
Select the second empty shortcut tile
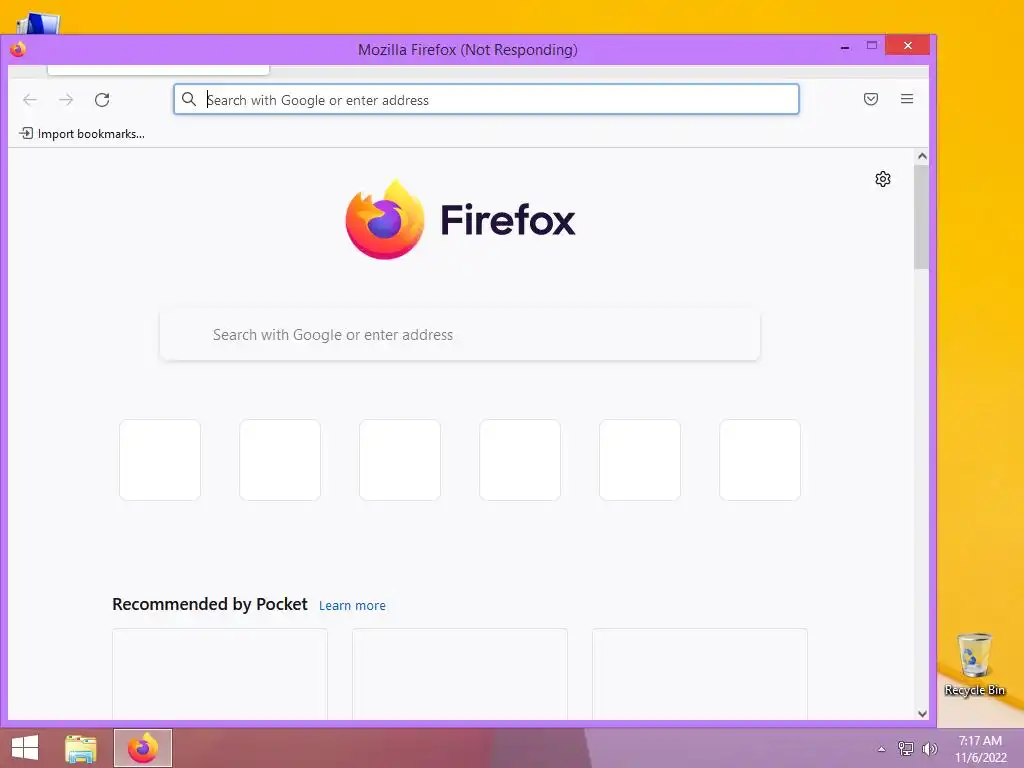280,460
